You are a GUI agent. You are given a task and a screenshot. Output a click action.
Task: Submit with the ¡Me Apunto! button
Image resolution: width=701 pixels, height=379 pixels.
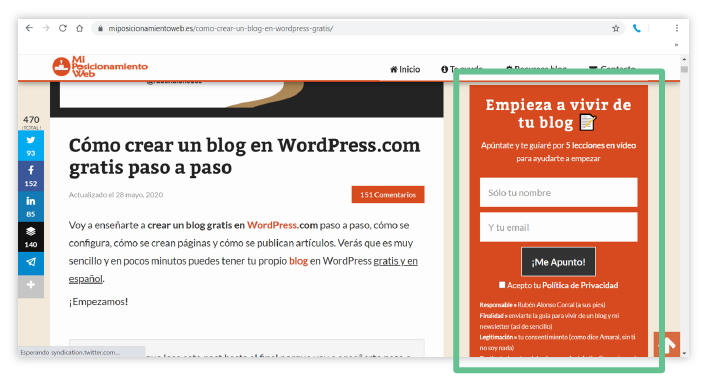(558, 262)
